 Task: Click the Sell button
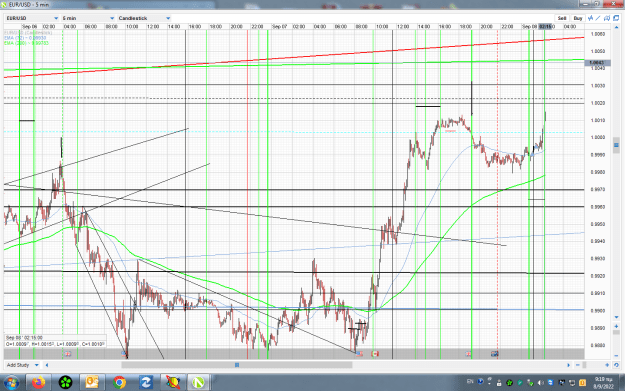(x=562, y=18)
